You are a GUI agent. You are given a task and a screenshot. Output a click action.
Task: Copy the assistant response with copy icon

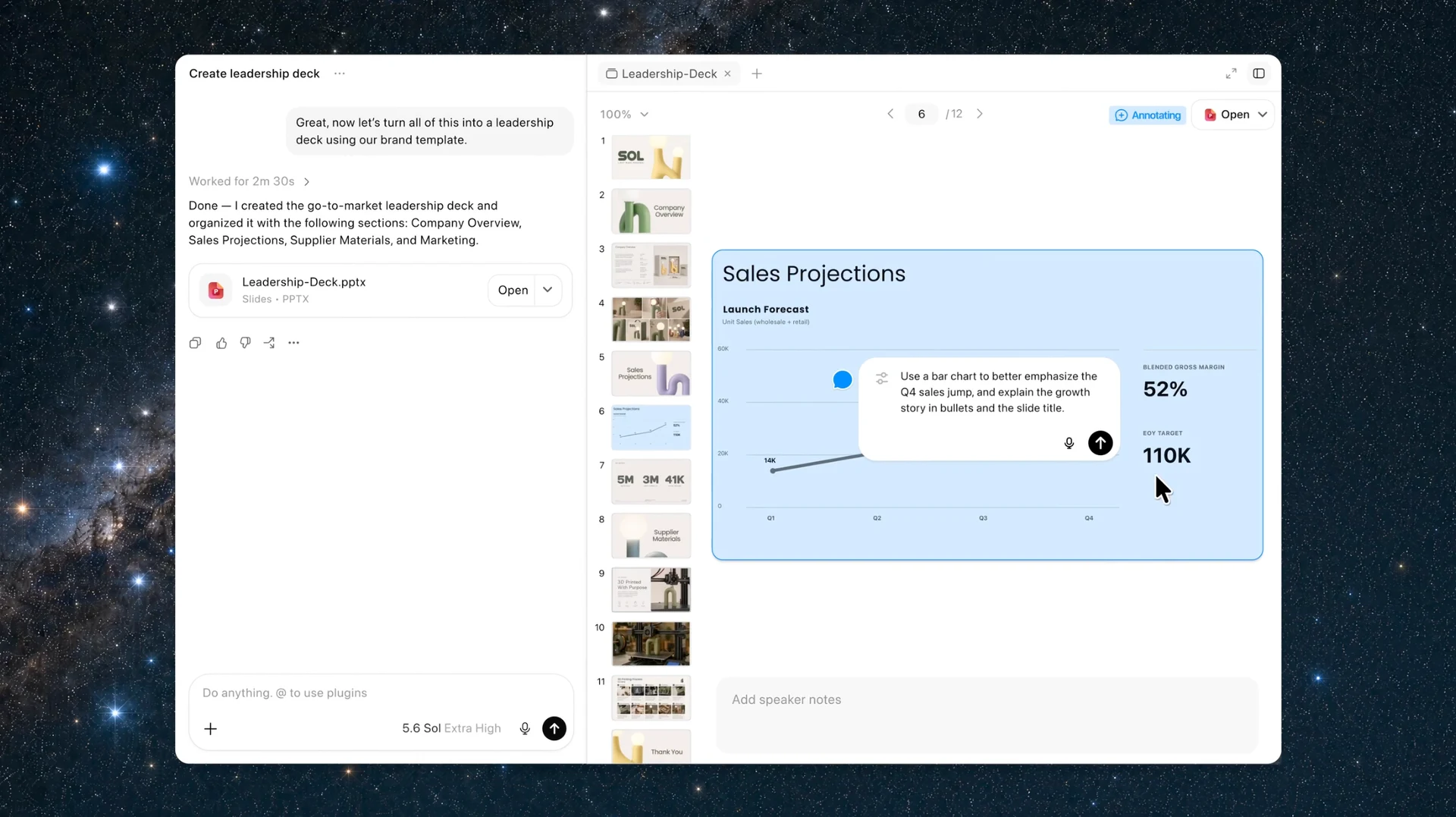tap(195, 343)
